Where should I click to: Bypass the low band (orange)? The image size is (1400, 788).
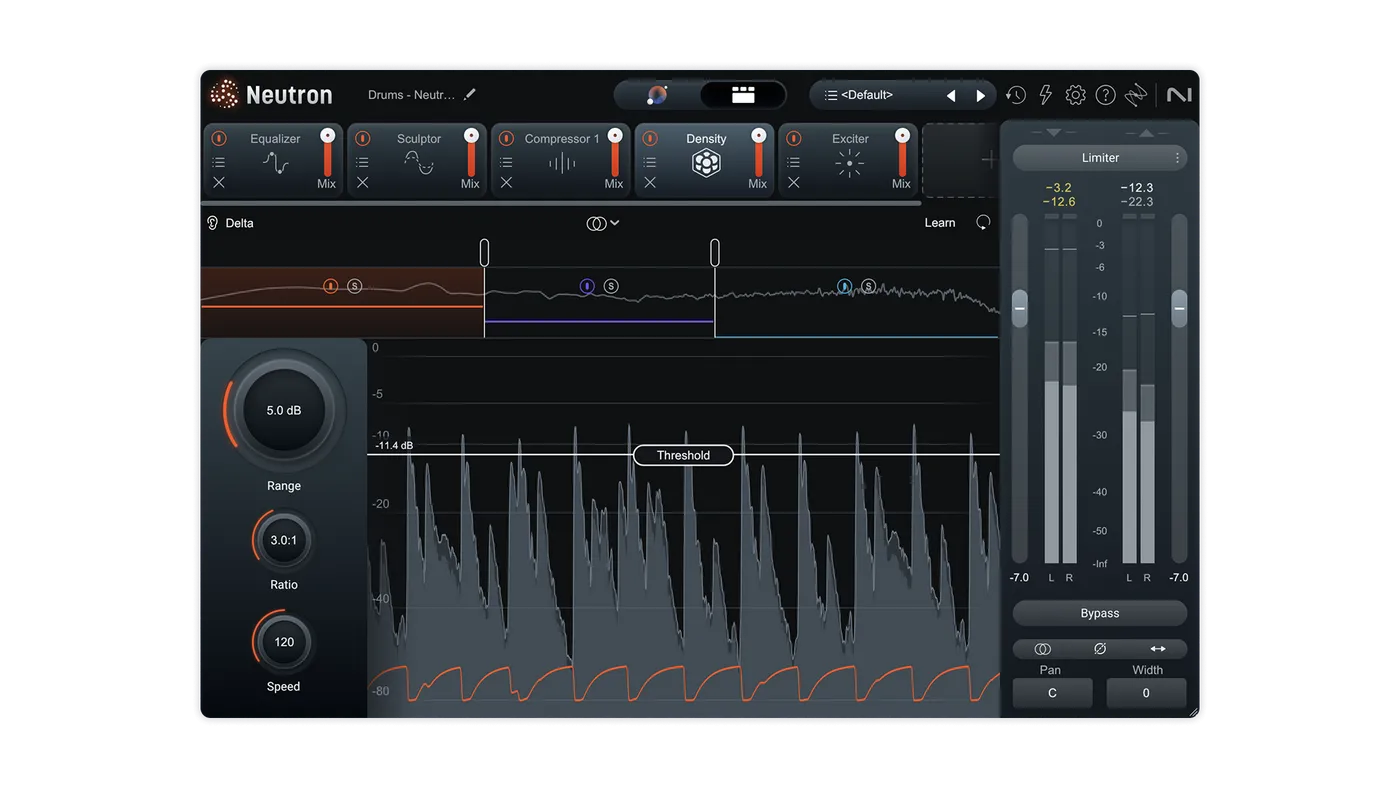click(331, 286)
